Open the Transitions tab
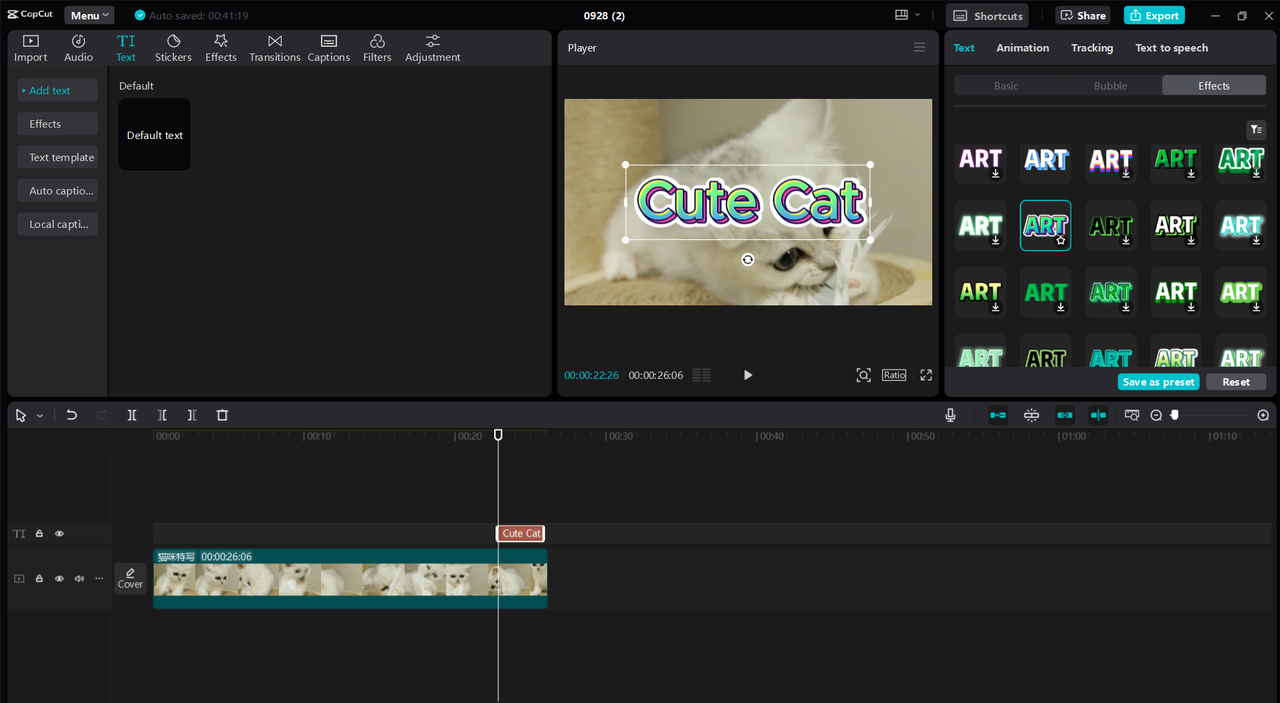Image resolution: width=1280 pixels, height=703 pixels. point(275,48)
